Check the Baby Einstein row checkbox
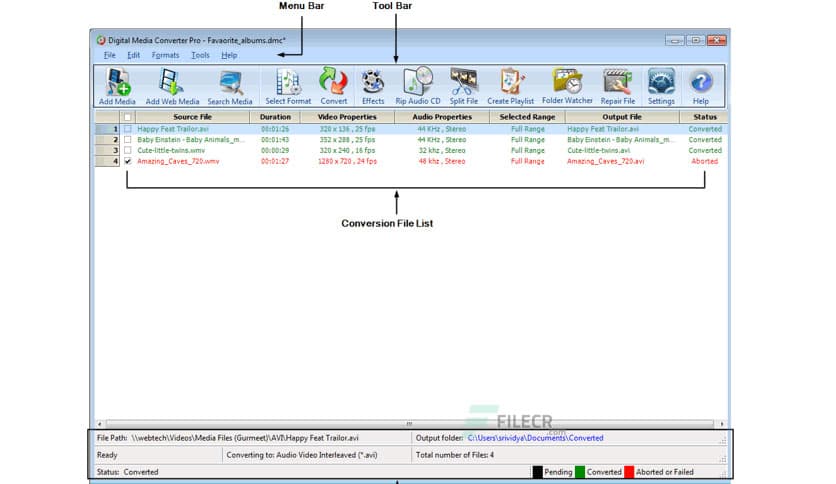The width and height of the screenshot is (836, 484). click(x=127, y=140)
